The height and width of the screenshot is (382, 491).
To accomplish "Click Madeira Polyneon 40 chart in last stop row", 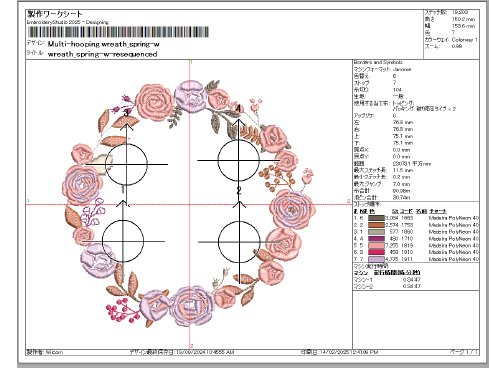I will (x=454, y=259).
